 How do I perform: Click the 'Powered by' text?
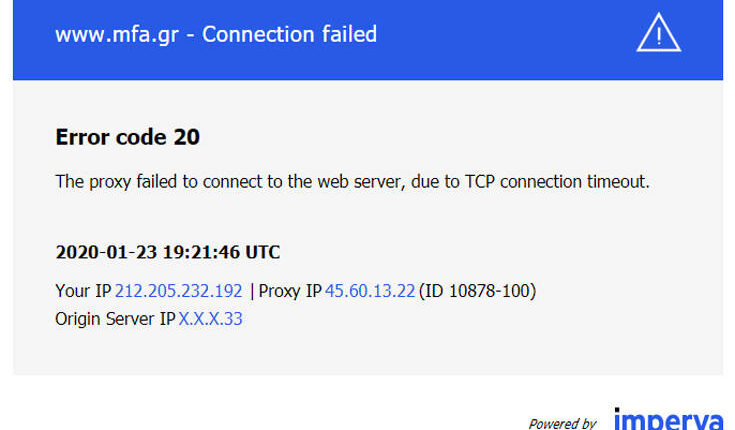tap(562, 423)
